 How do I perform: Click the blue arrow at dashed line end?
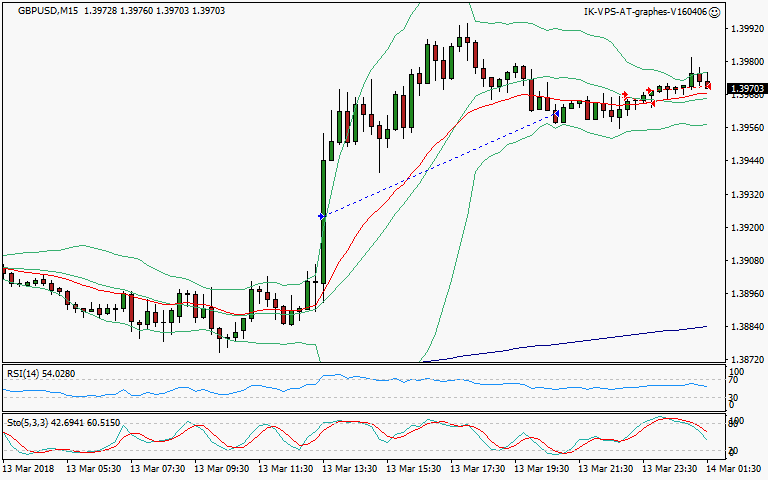click(x=556, y=115)
